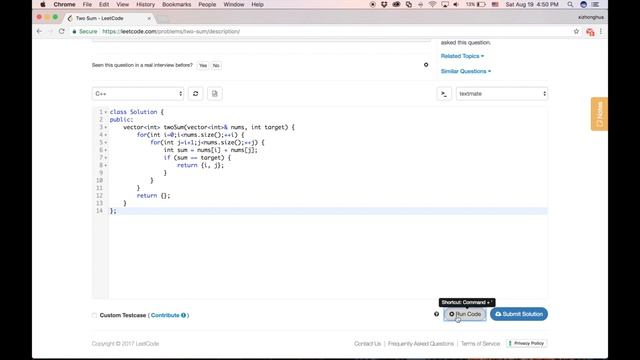This screenshot has width=640, height=360.
Task: Click the Dropbox menu bar icon
Action: point(384,4)
